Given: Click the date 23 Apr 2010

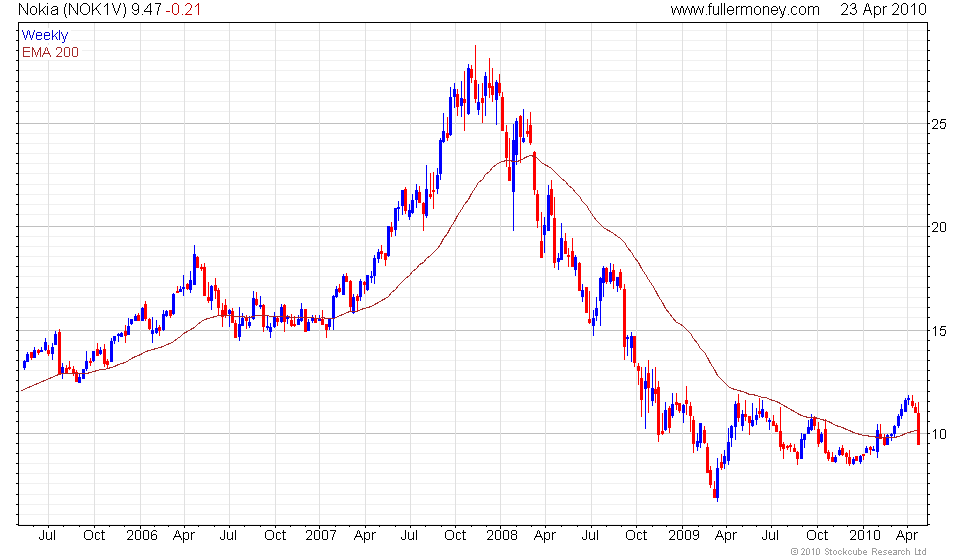Looking at the screenshot, I should point(883,9).
